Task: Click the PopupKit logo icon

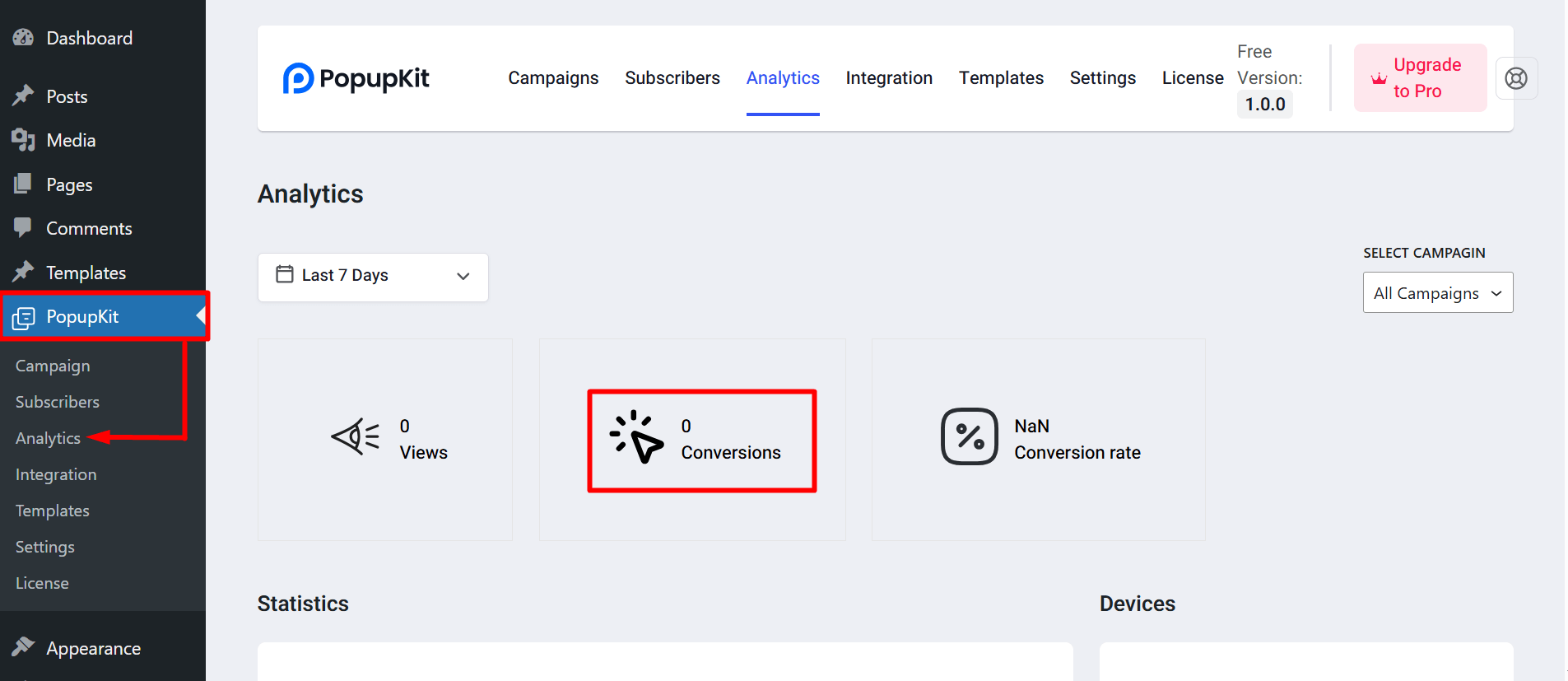Action: coord(298,78)
